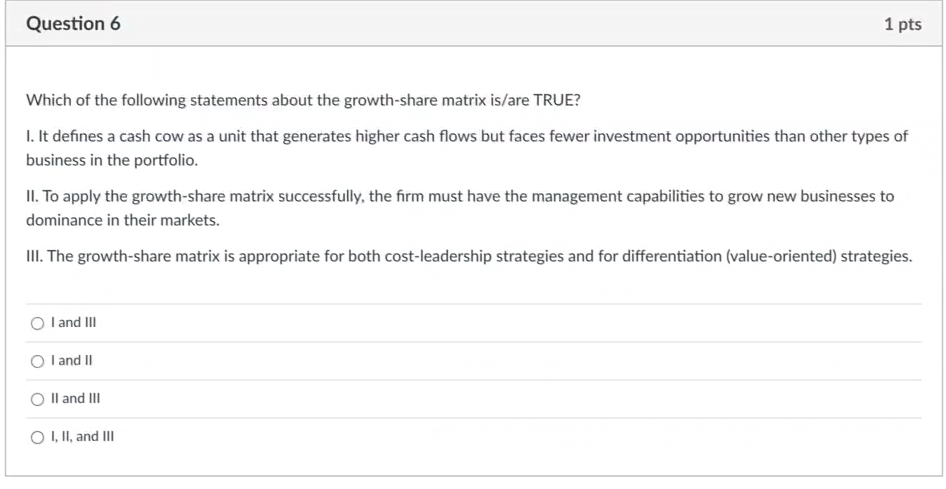Viewport: 946px width, 489px height.
Task: Click the "1 pts" points label
Action: [903, 24]
